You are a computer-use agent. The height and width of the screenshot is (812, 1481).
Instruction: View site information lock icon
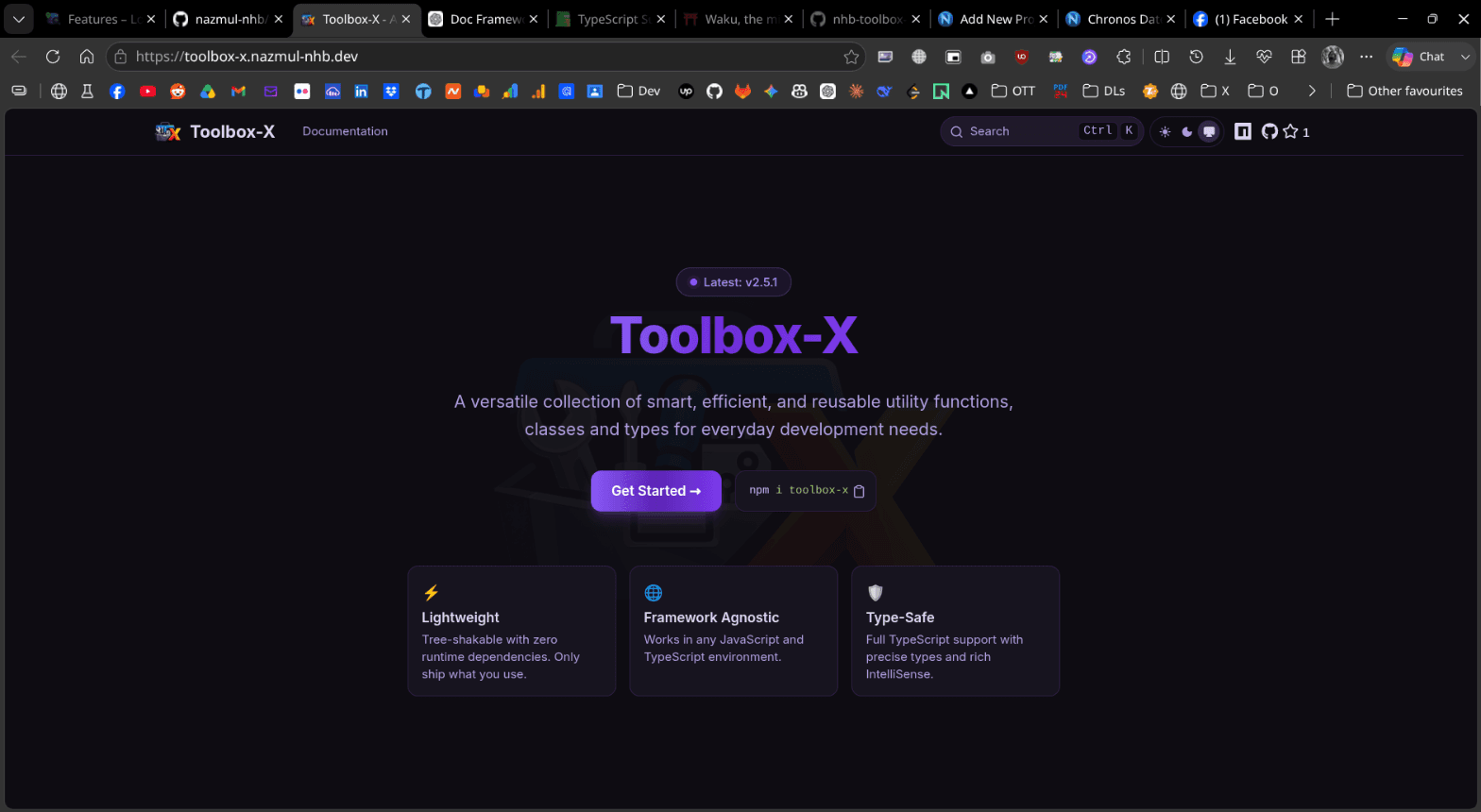[x=120, y=57]
